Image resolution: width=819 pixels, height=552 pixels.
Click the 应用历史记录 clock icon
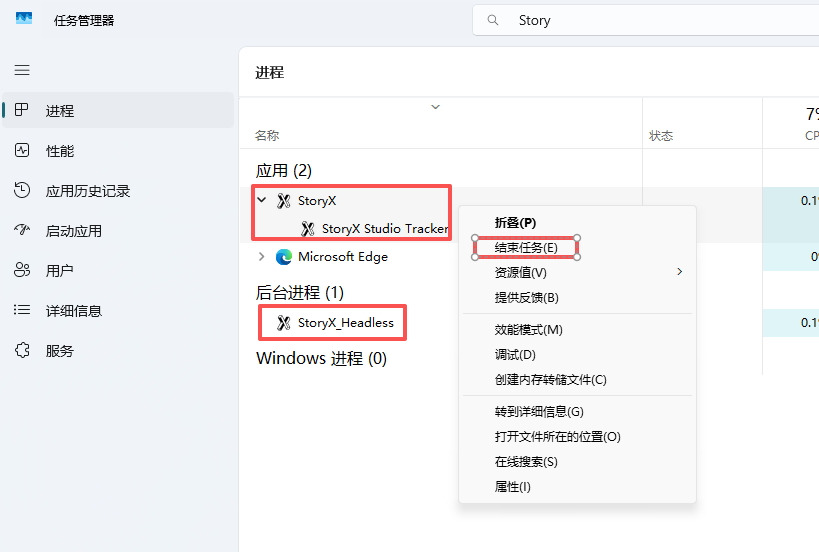[x=22, y=190]
